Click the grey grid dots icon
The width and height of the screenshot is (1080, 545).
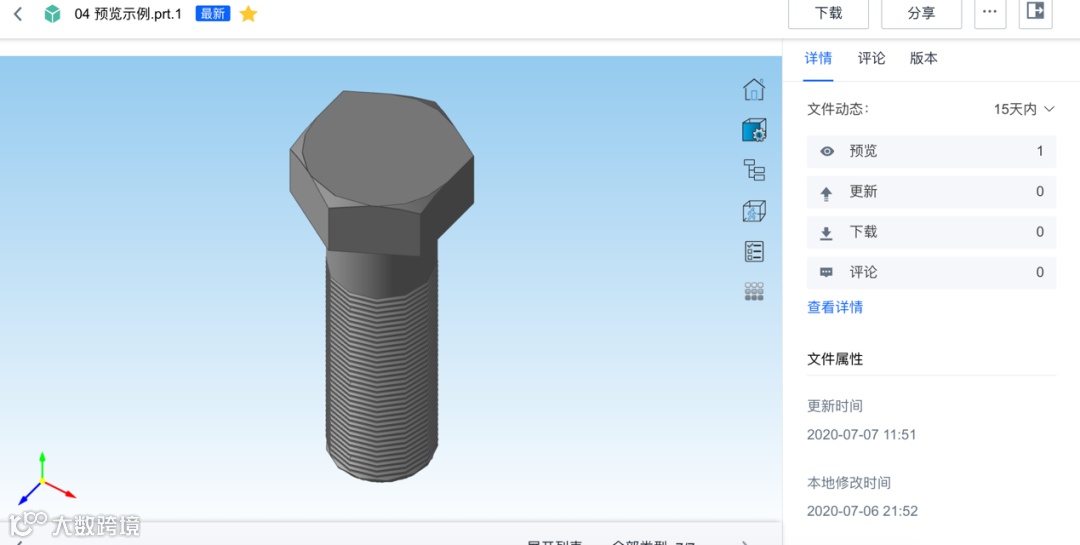coord(754,291)
